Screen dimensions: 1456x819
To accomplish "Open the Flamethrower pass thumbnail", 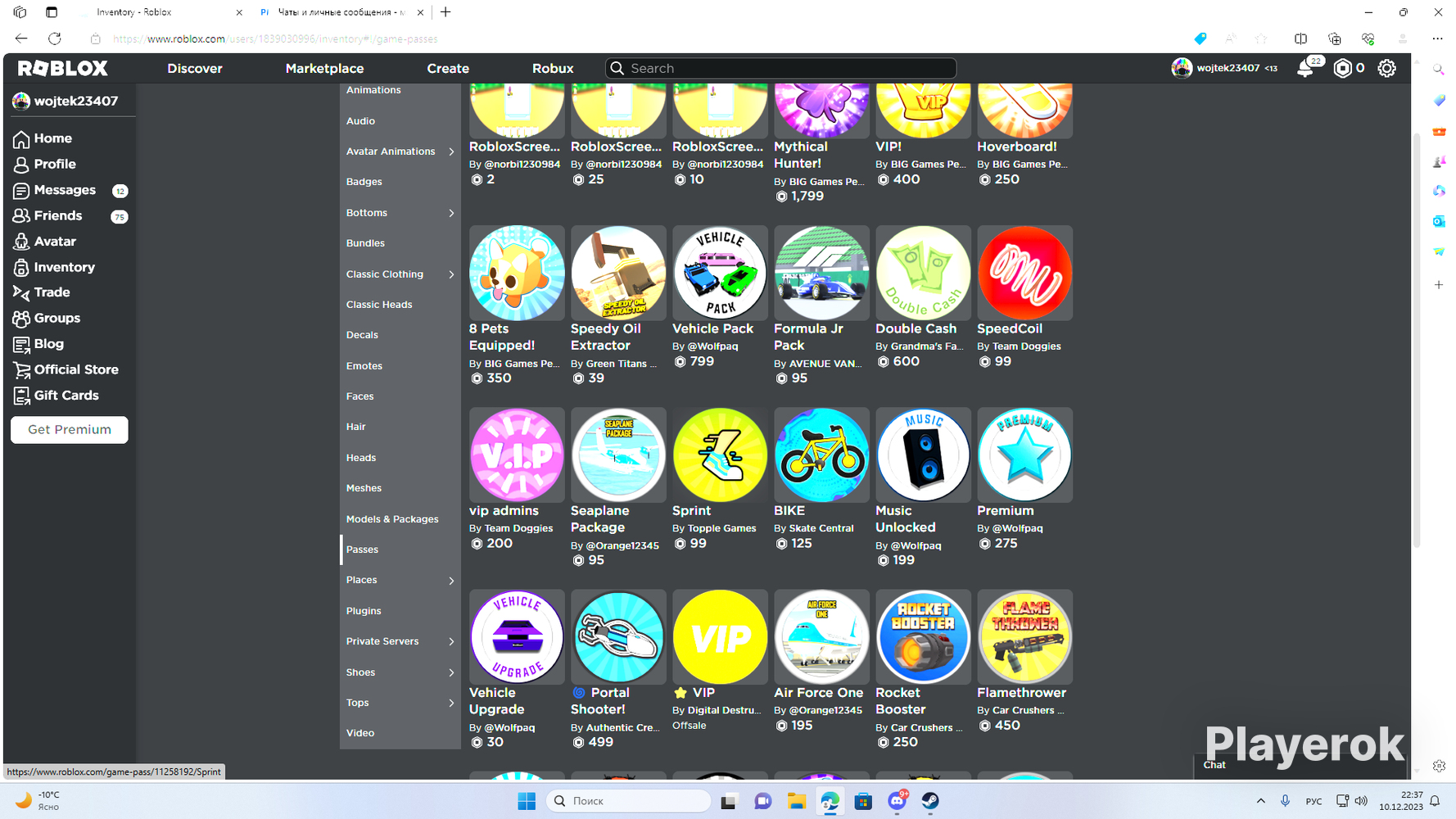I will pos(1024,636).
